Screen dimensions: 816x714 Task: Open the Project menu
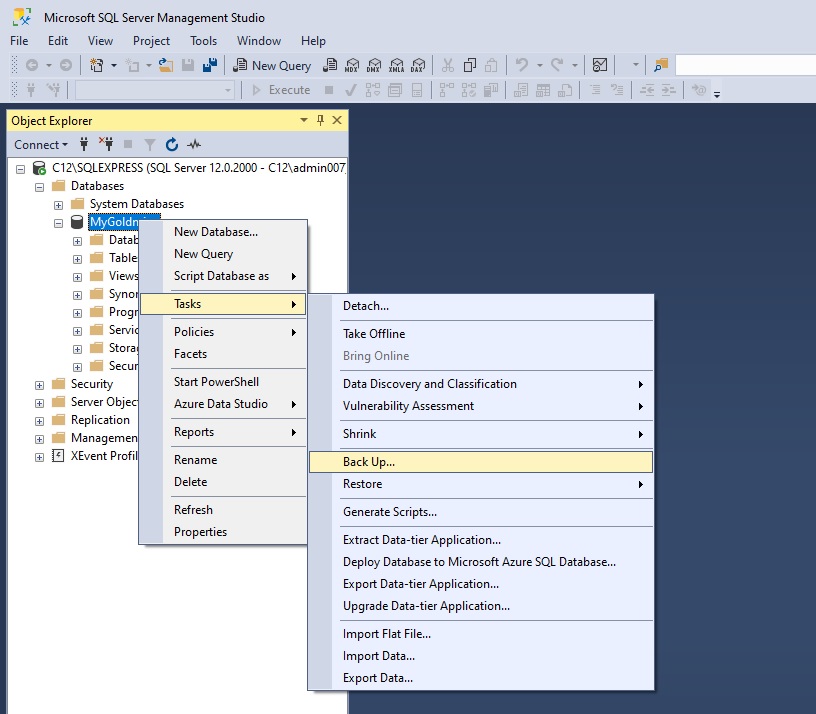coord(151,41)
